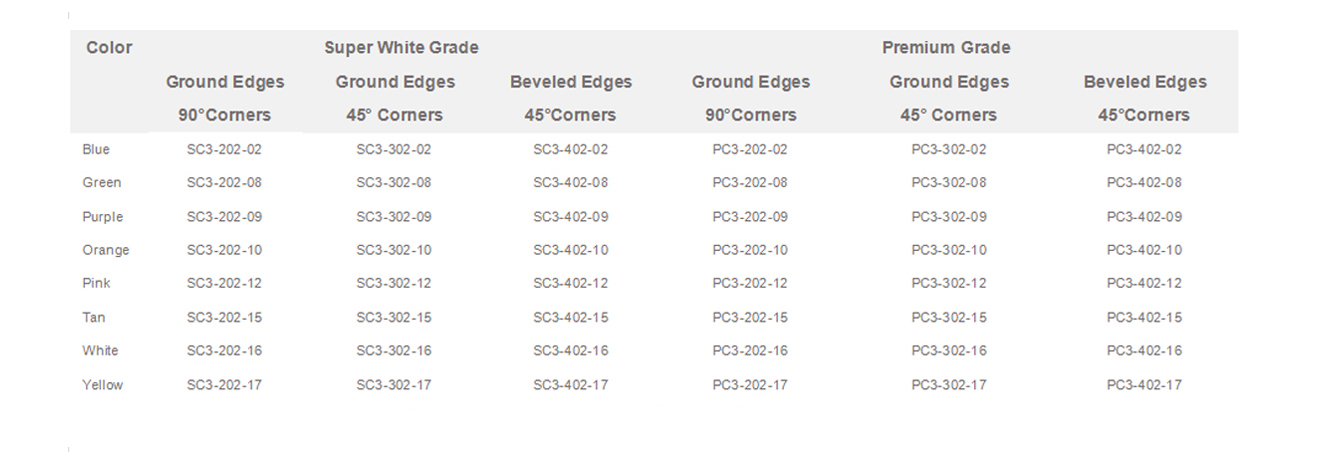This screenshot has height=452, width=1332.
Task: Click the Premium Grade header
Action: coord(946,48)
